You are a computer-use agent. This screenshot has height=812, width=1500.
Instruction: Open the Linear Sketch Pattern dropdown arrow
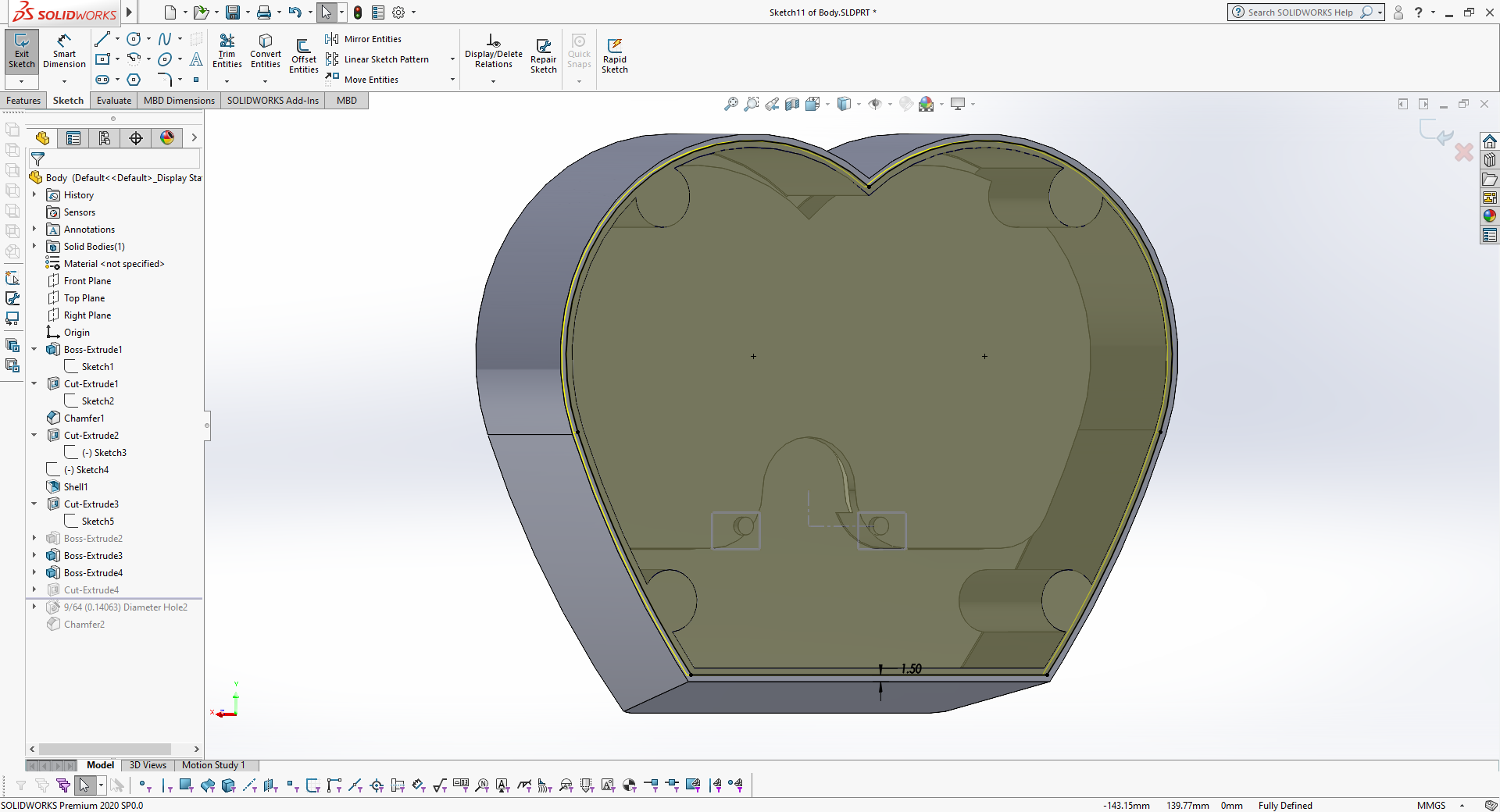tap(452, 59)
